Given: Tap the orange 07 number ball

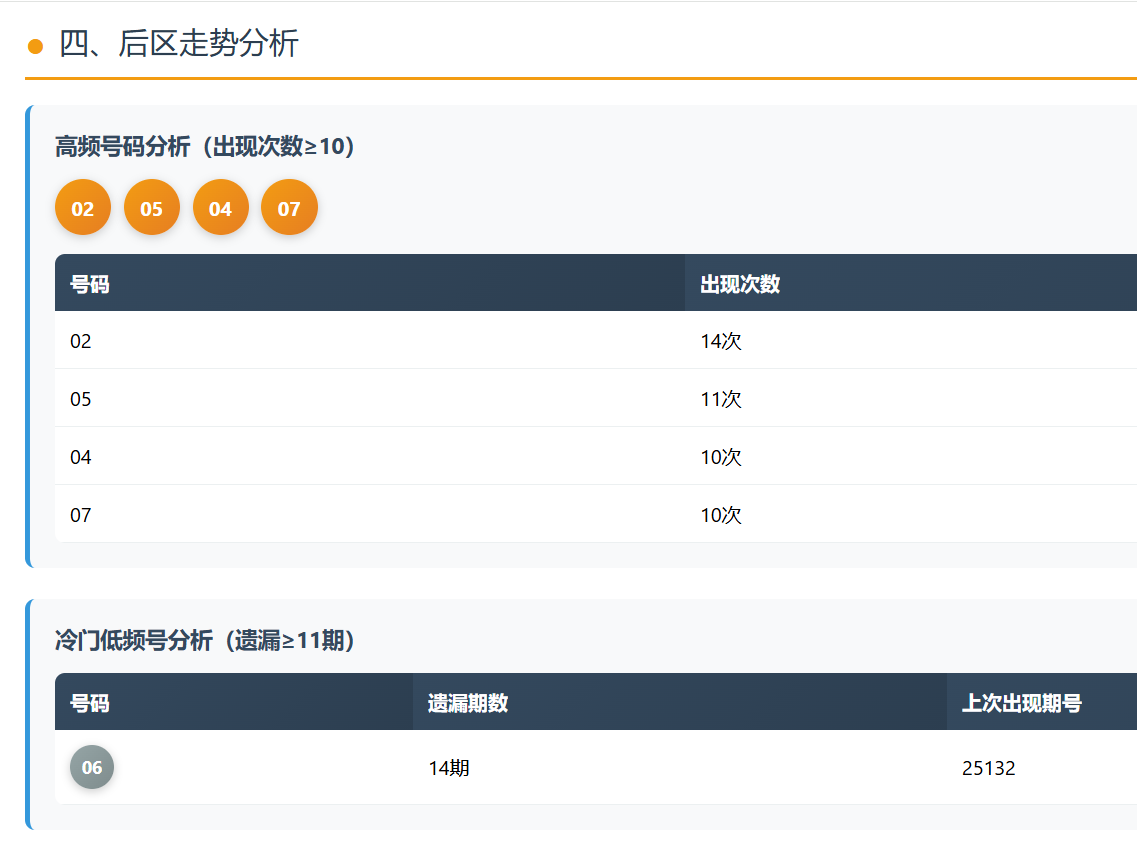Looking at the screenshot, I should tap(289, 208).
